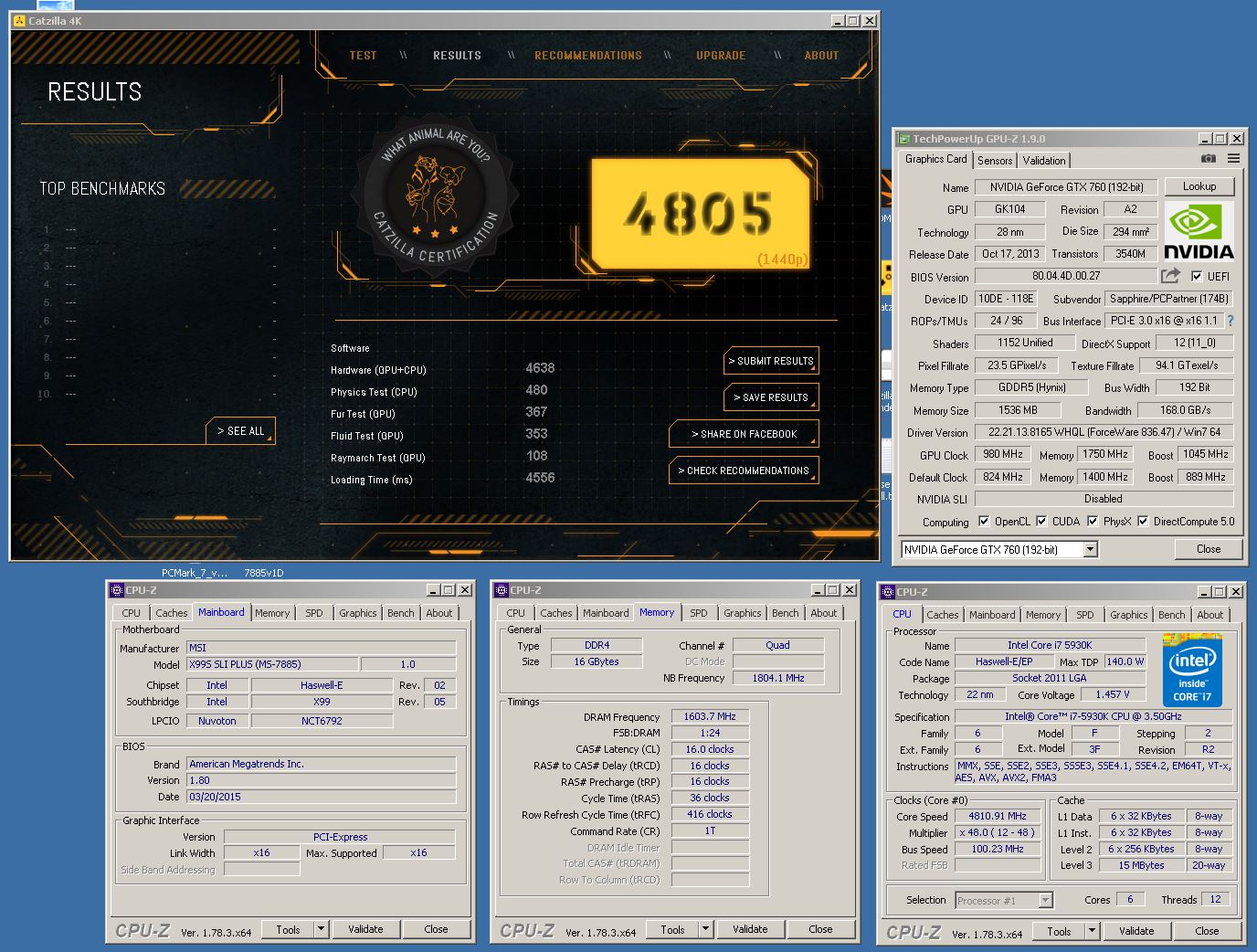Take a GPU-Z screenshot with the camera icon

pos(1209,159)
